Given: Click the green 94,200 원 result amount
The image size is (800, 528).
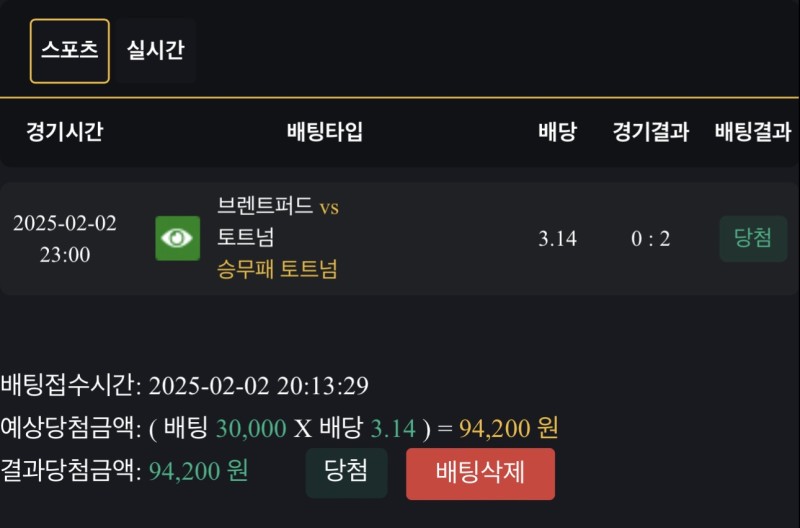Looking at the screenshot, I should (x=198, y=470).
